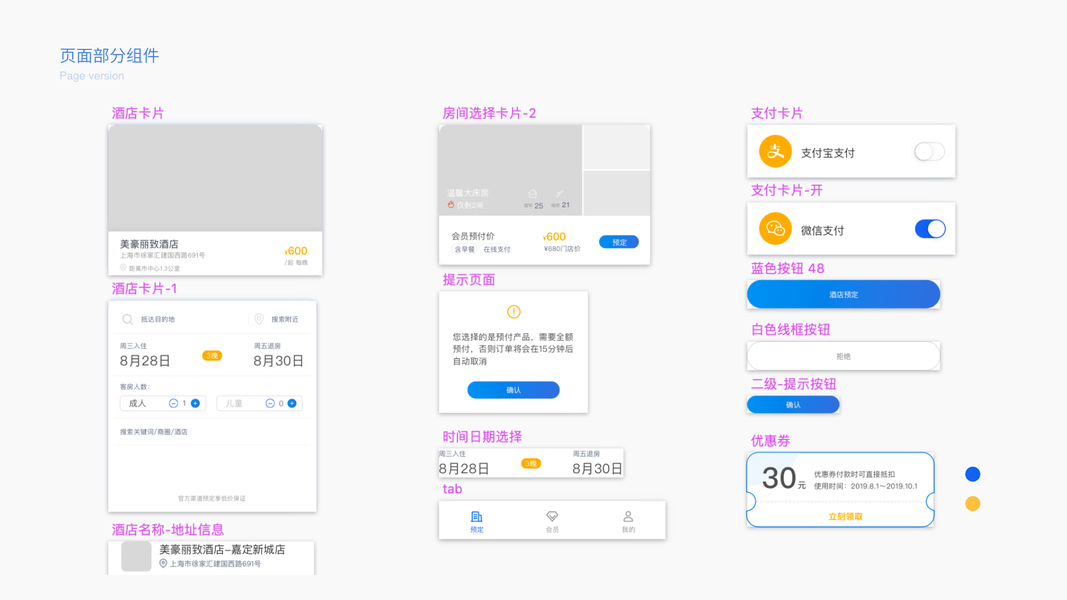Select the 我的 profile icon in the tab bar
1067x600 pixels.
[x=628, y=516]
